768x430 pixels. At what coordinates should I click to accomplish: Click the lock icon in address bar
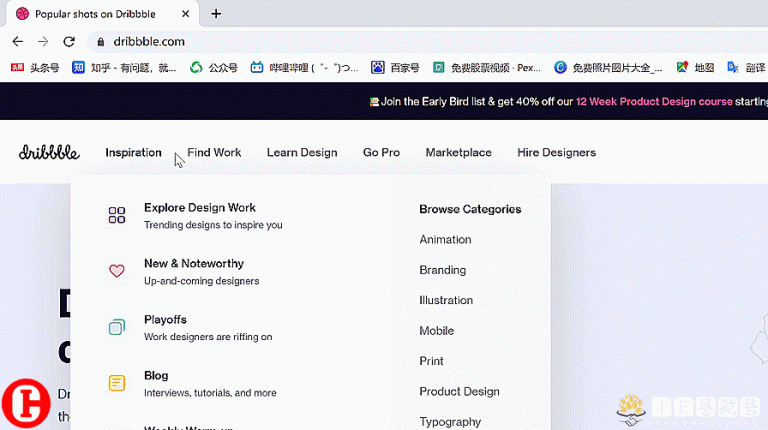(x=101, y=42)
